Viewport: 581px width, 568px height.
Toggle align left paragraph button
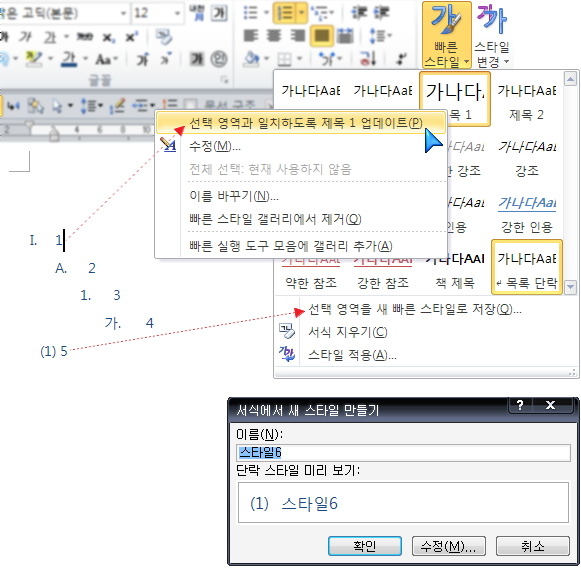point(251,36)
